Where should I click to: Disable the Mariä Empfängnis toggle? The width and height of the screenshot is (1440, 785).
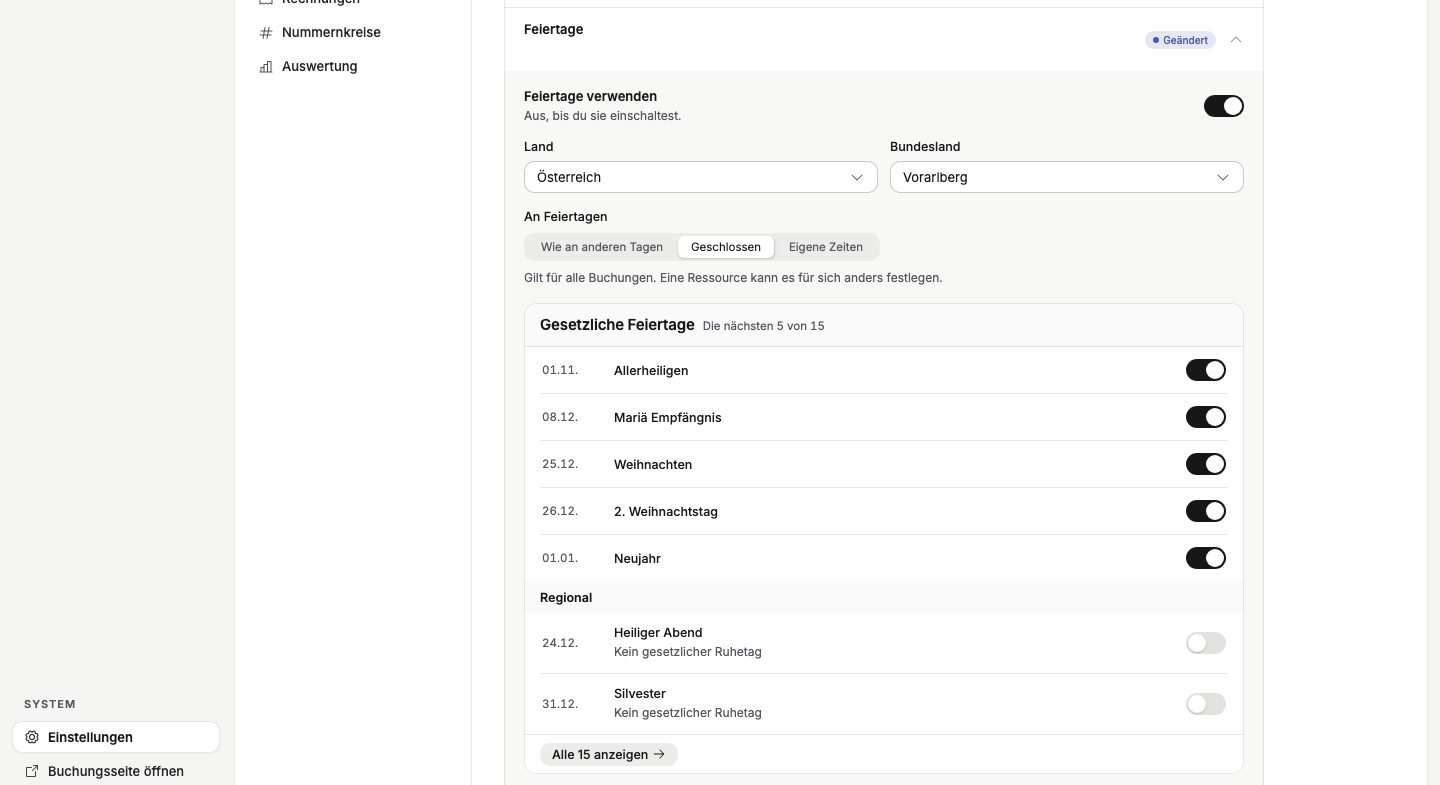[x=1206, y=417]
